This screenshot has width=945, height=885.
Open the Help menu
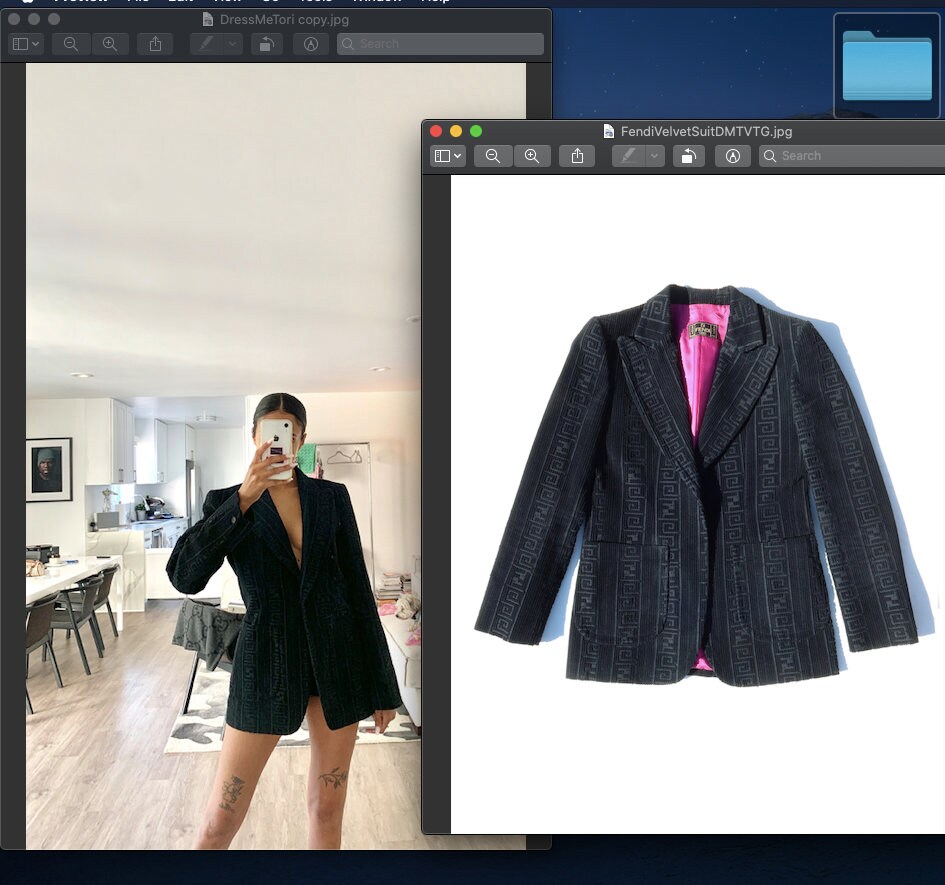(x=434, y=2)
